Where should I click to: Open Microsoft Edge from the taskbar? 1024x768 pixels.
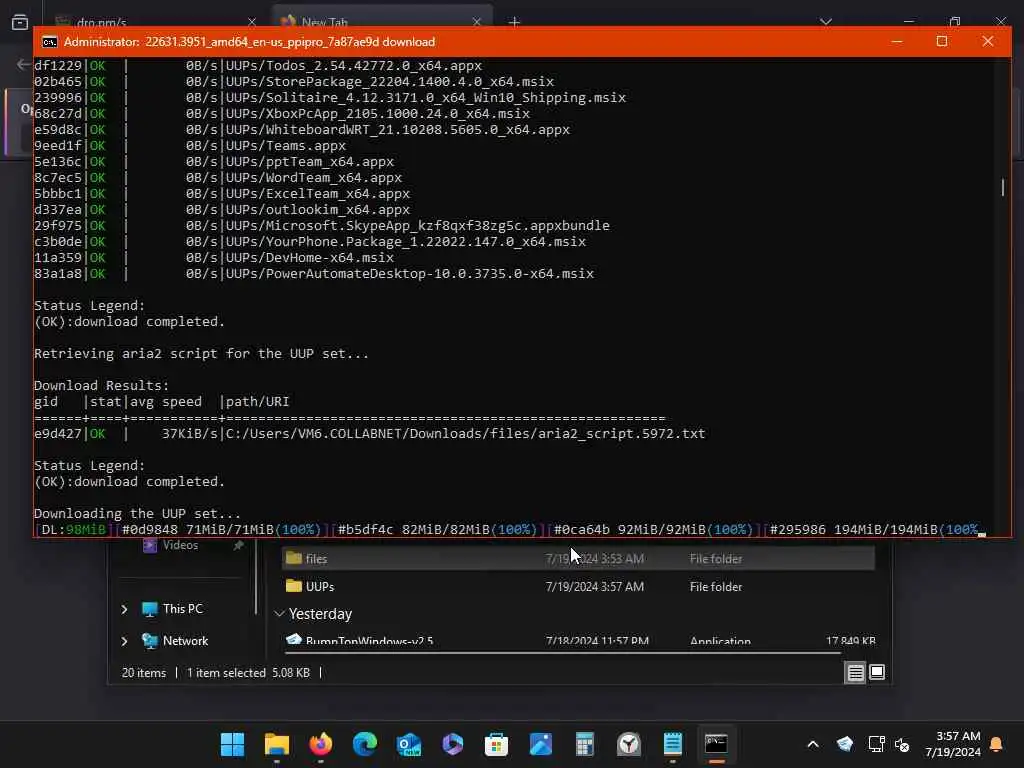click(x=365, y=744)
